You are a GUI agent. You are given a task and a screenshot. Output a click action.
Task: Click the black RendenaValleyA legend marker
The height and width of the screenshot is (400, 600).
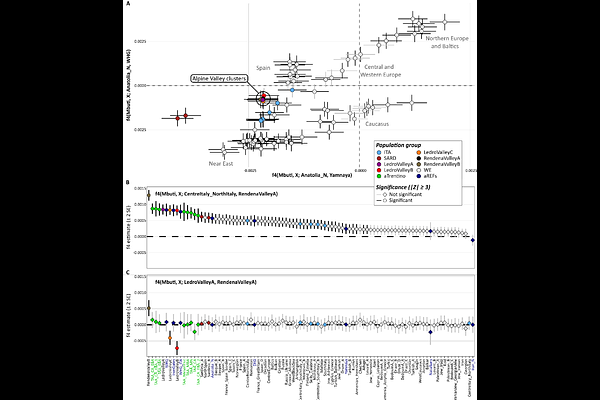pos(419,158)
